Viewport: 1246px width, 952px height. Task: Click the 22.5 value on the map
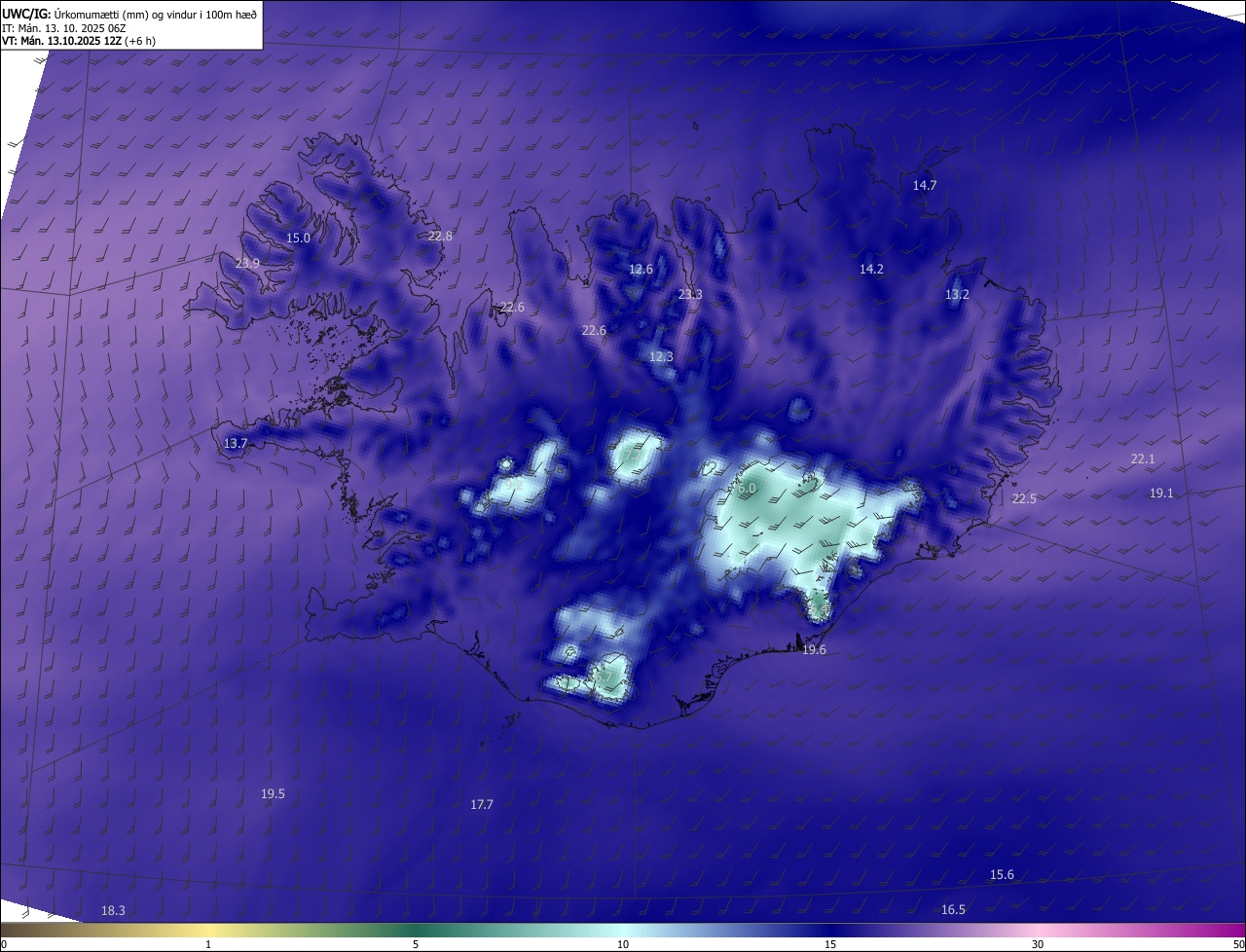1024,498
